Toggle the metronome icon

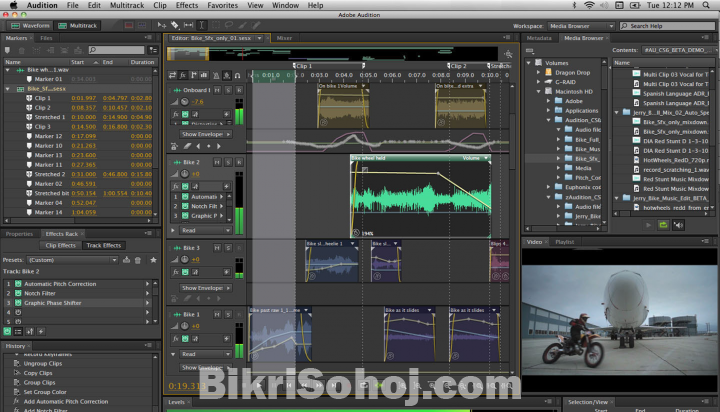coord(216,75)
